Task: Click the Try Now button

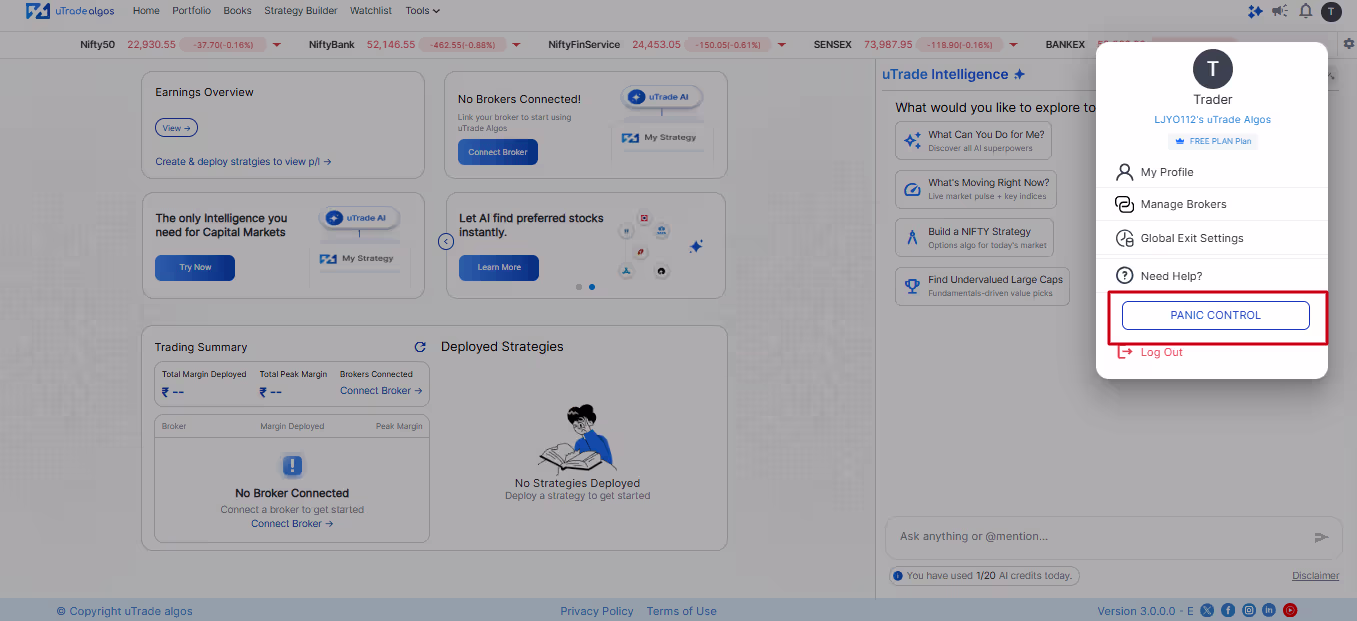Action: [195, 267]
